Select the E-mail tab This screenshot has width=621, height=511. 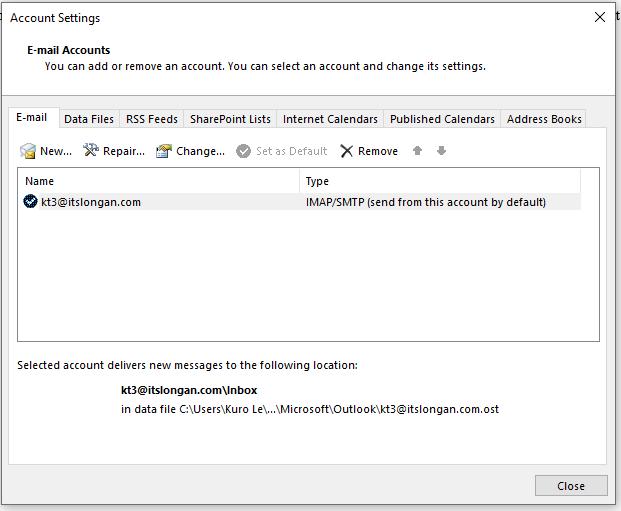31,118
